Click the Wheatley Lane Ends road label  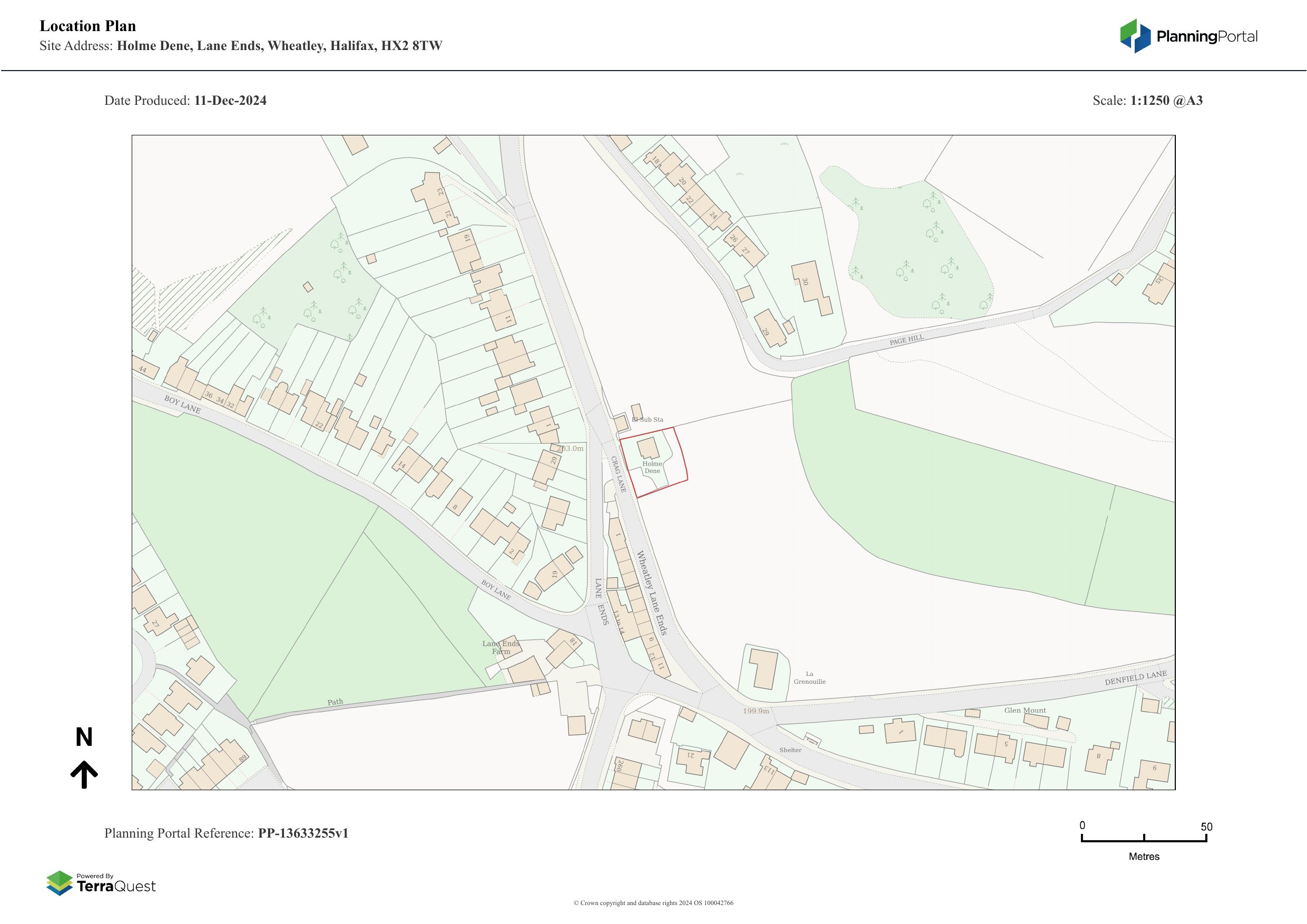point(651,593)
